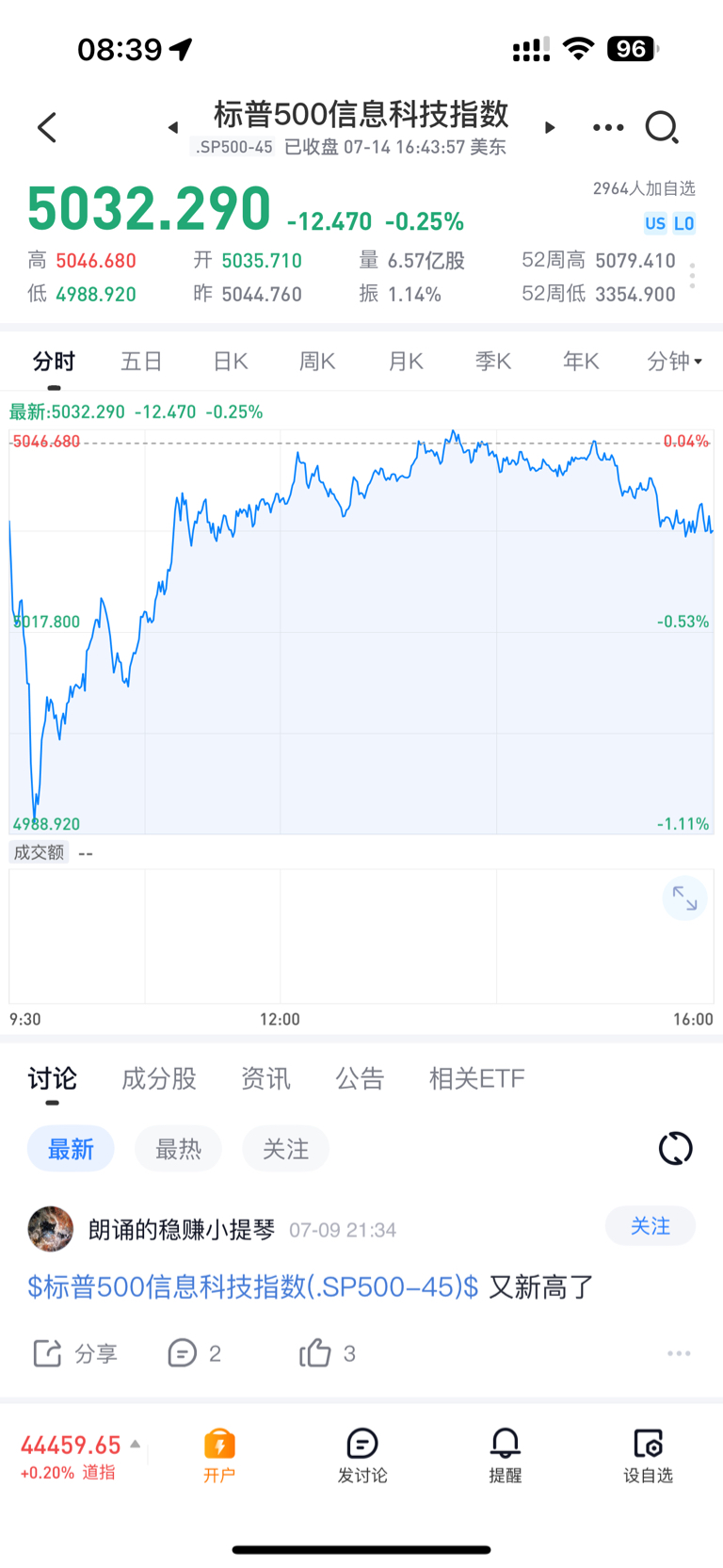
Task: Open the three-dot more options menu
Action: [x=608, y=127]
